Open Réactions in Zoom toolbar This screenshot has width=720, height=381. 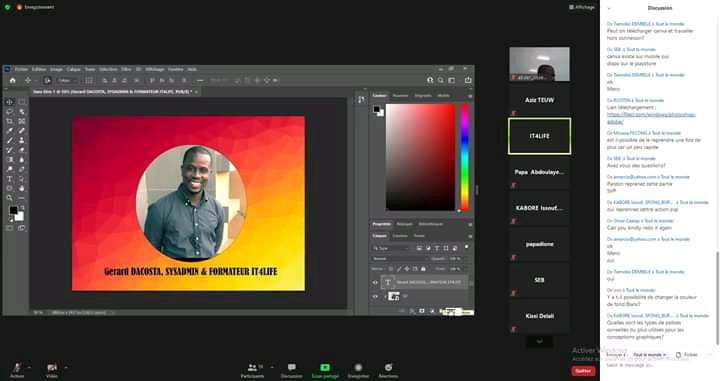(x=388, y=370)
